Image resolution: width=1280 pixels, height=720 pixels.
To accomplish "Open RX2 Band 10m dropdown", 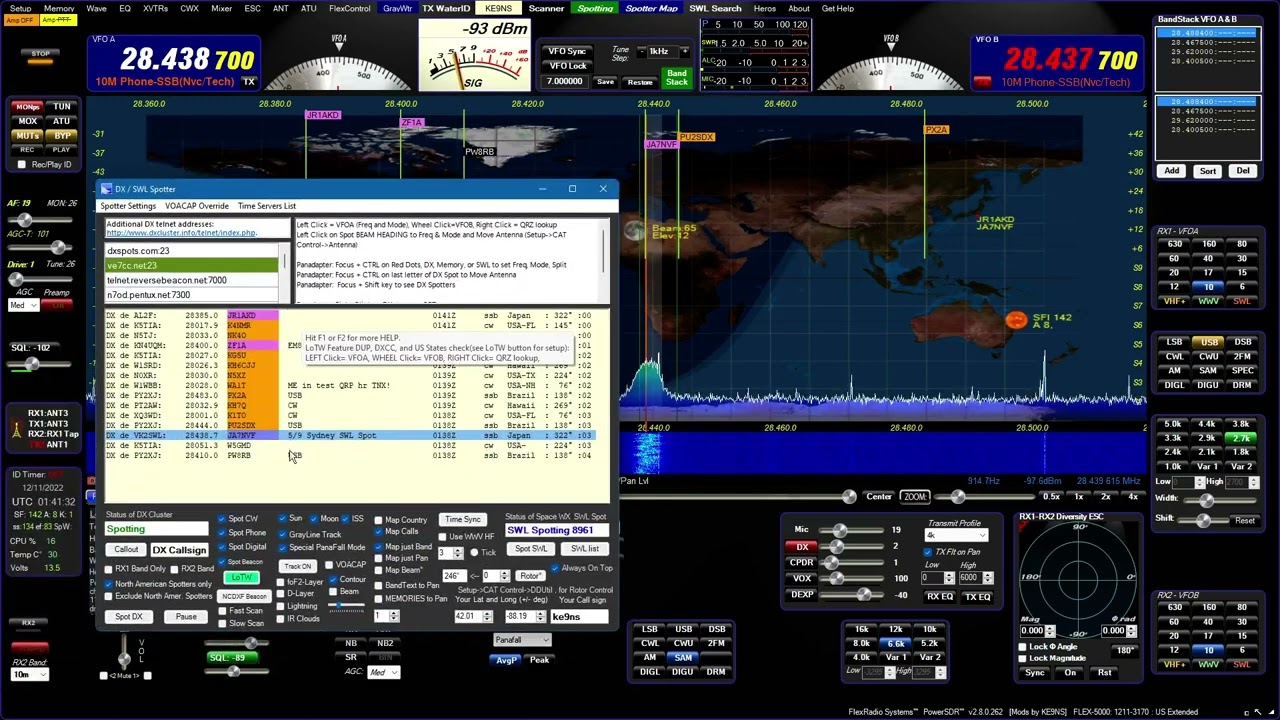I will [29, 675].
